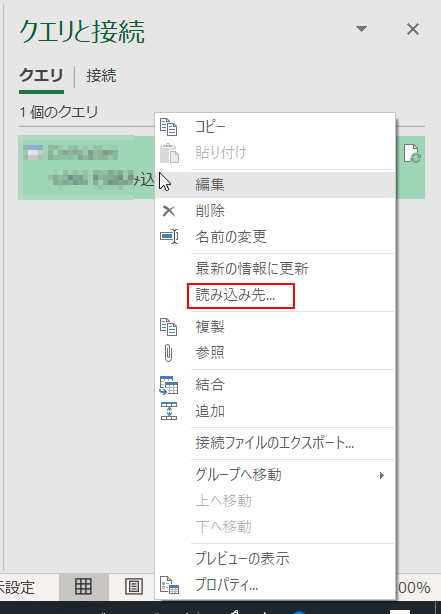
Task: Click the rename icon beside 名前の変更
Action: pos(169,237)
